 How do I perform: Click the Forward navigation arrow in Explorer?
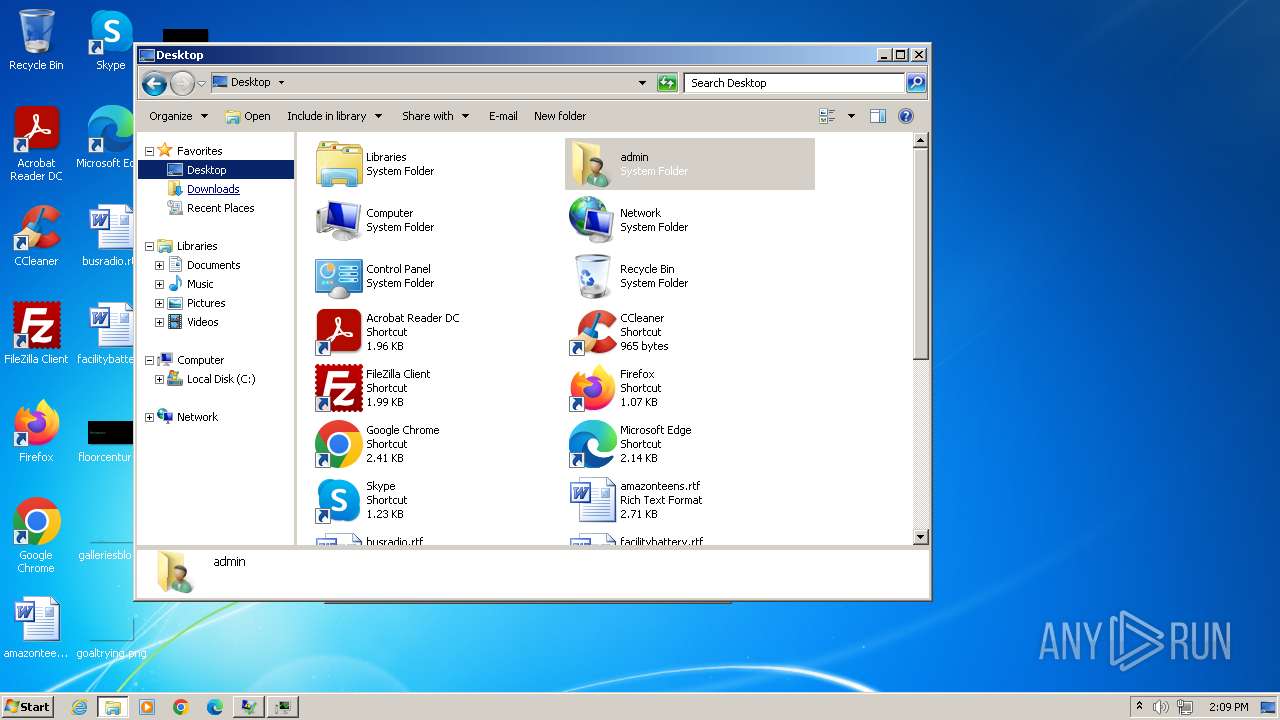click(x=182, y=83)
